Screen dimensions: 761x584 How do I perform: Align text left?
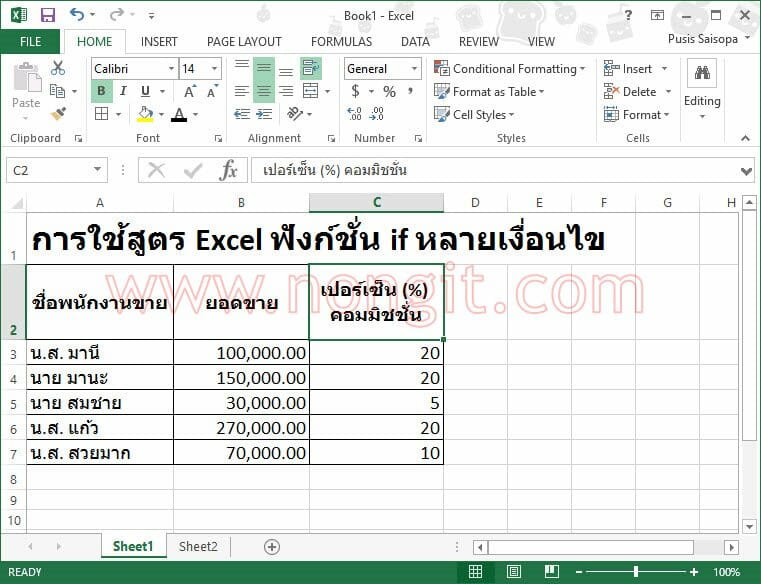pos(242,91)
